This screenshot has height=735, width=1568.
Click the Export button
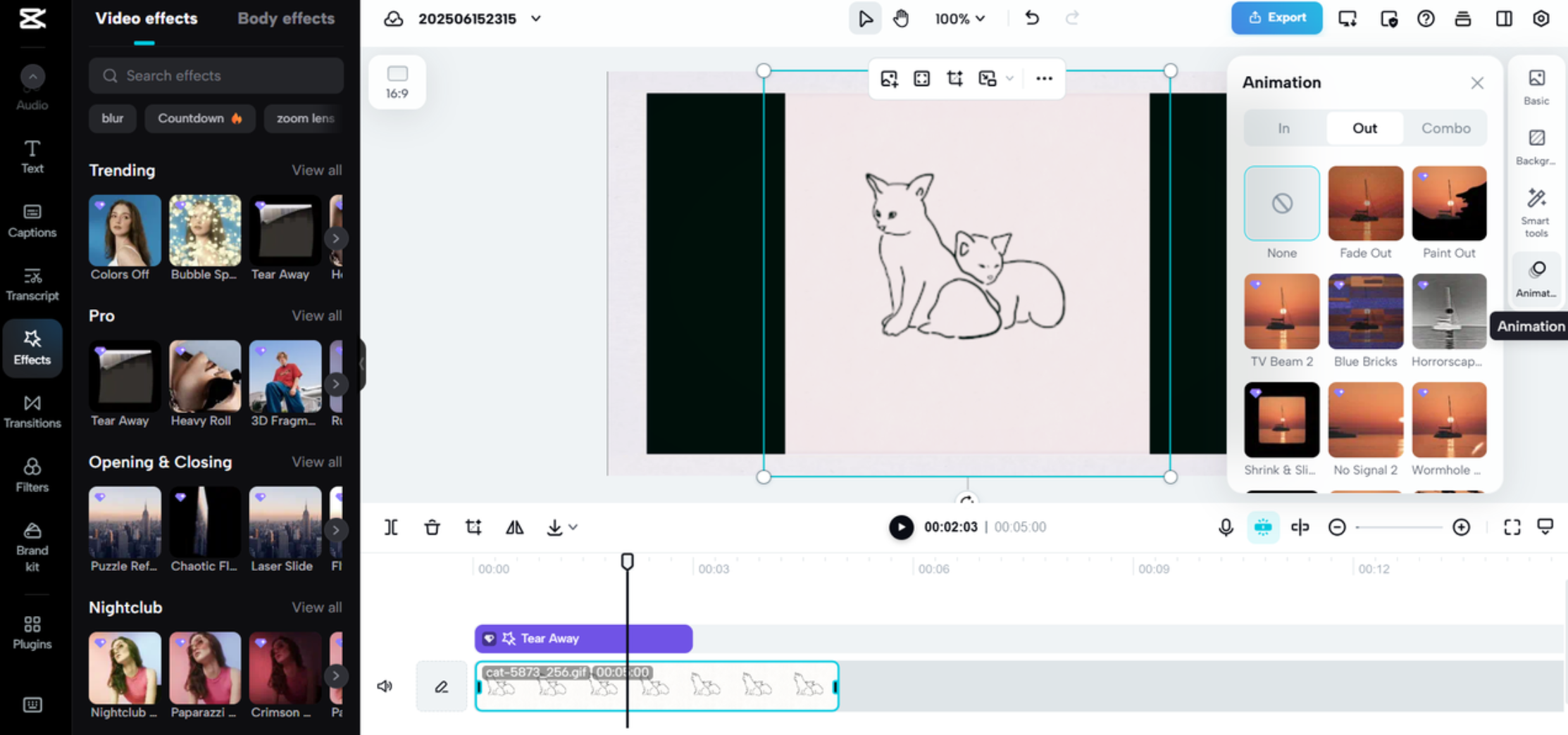(x=1276, y=18)
